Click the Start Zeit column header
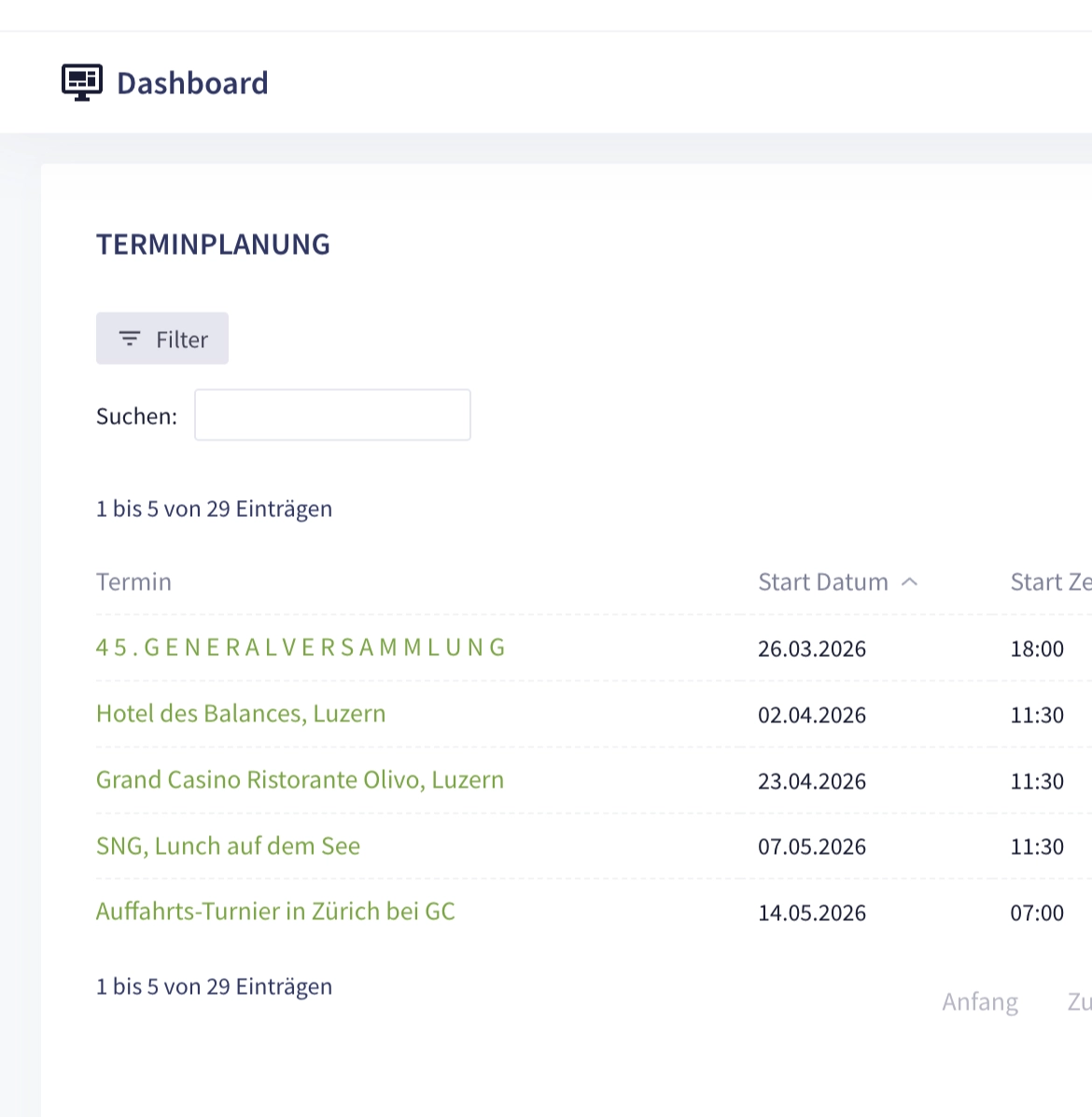The height and width of the screenshot is (1117, 1092). point(1050,581)
